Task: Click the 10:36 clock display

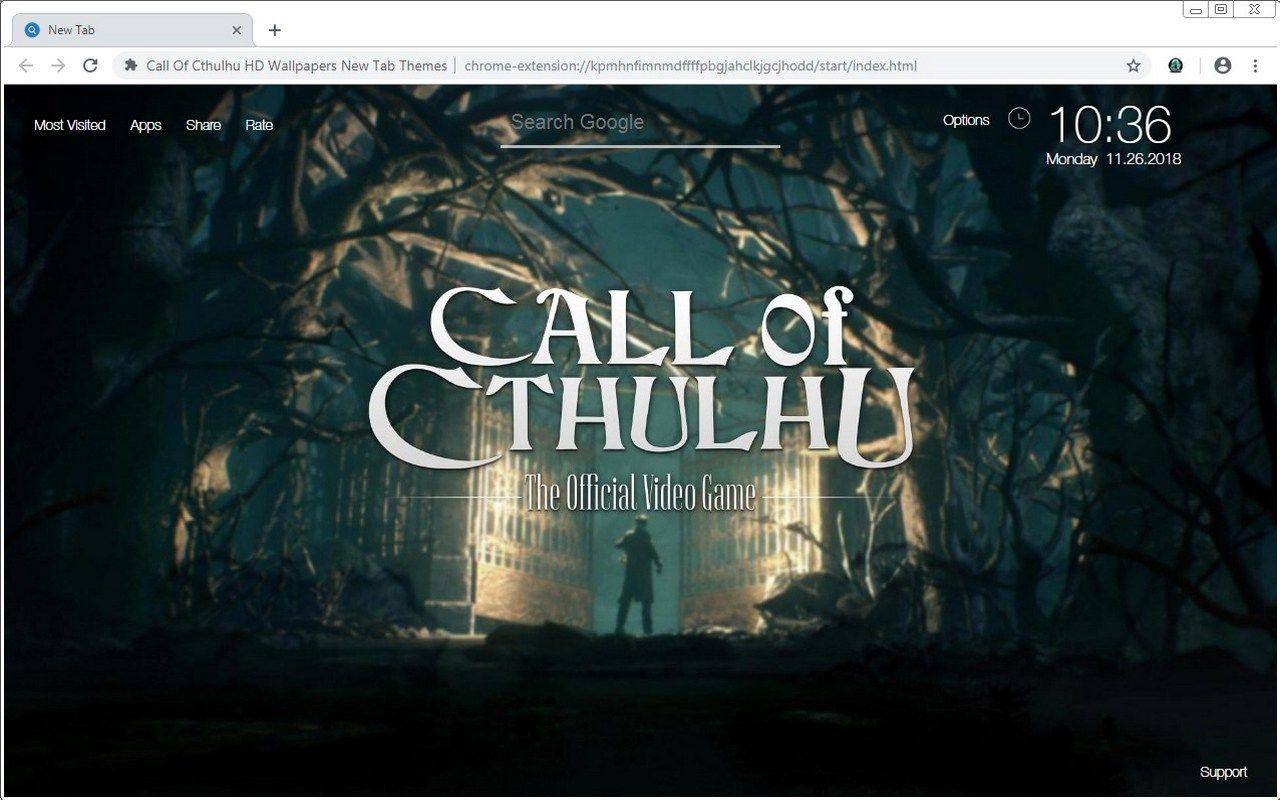Action: click(1109, 125)
